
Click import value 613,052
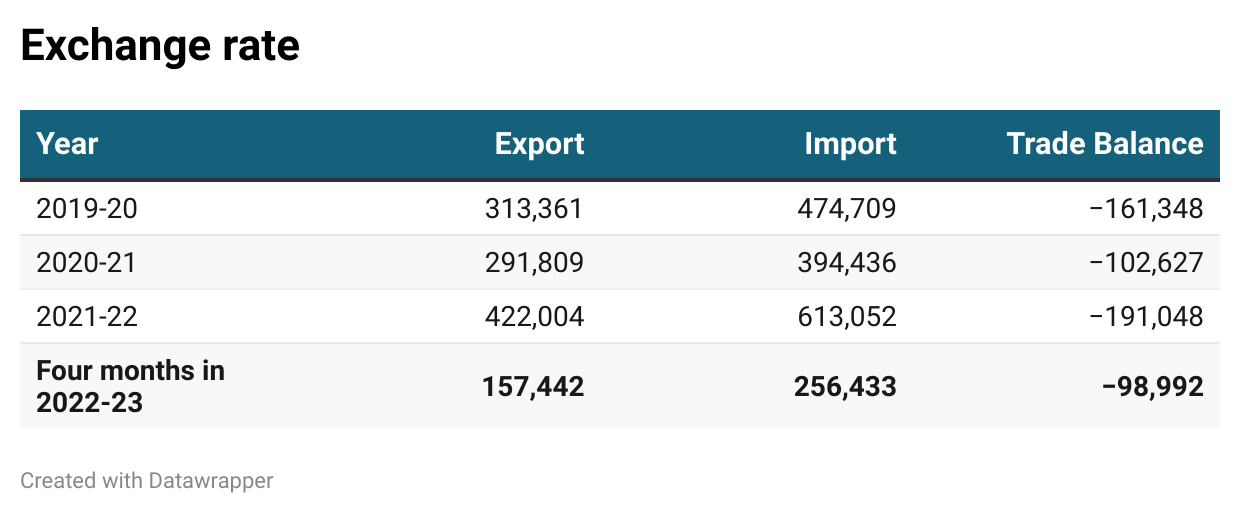click(x=847, y=317)
